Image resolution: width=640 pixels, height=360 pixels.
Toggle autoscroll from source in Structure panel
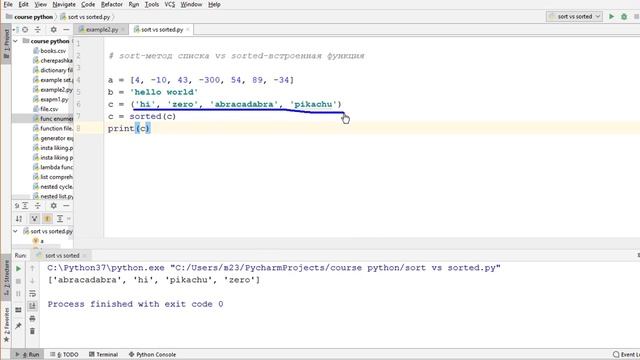(x=60, y=219)
